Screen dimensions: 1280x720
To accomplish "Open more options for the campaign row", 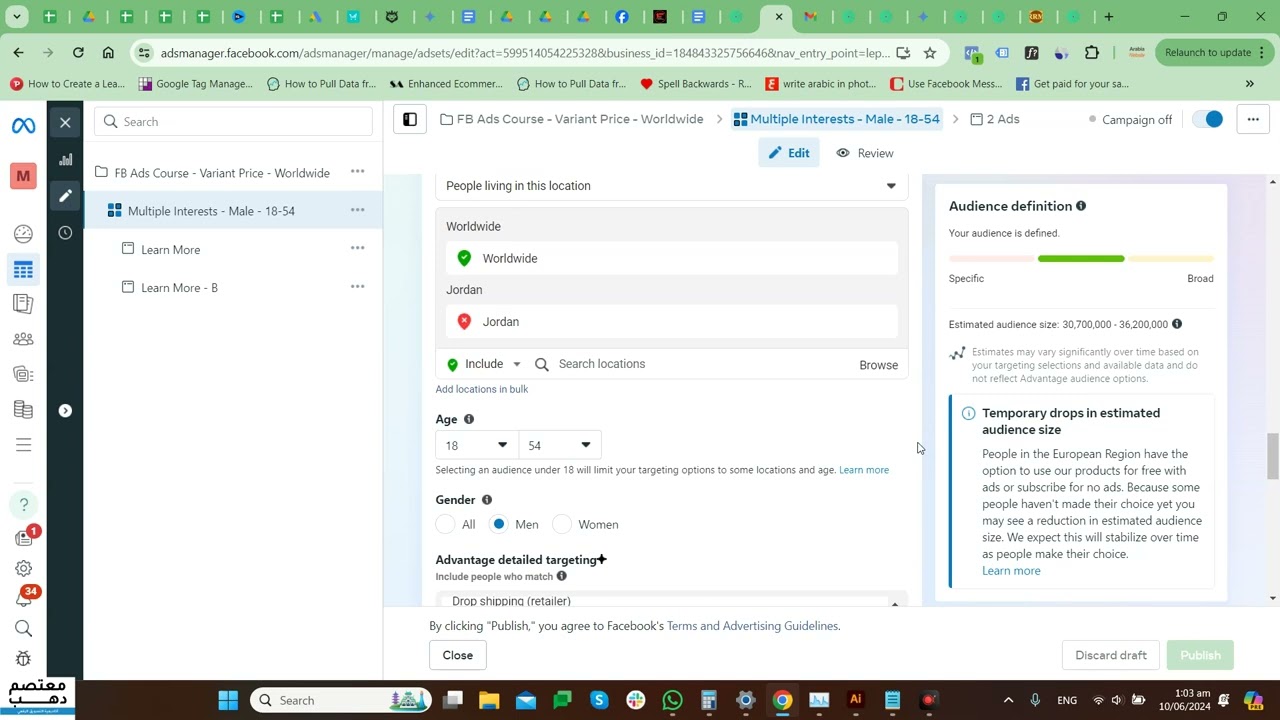I will pyautogui.click(x=357, y=172).
